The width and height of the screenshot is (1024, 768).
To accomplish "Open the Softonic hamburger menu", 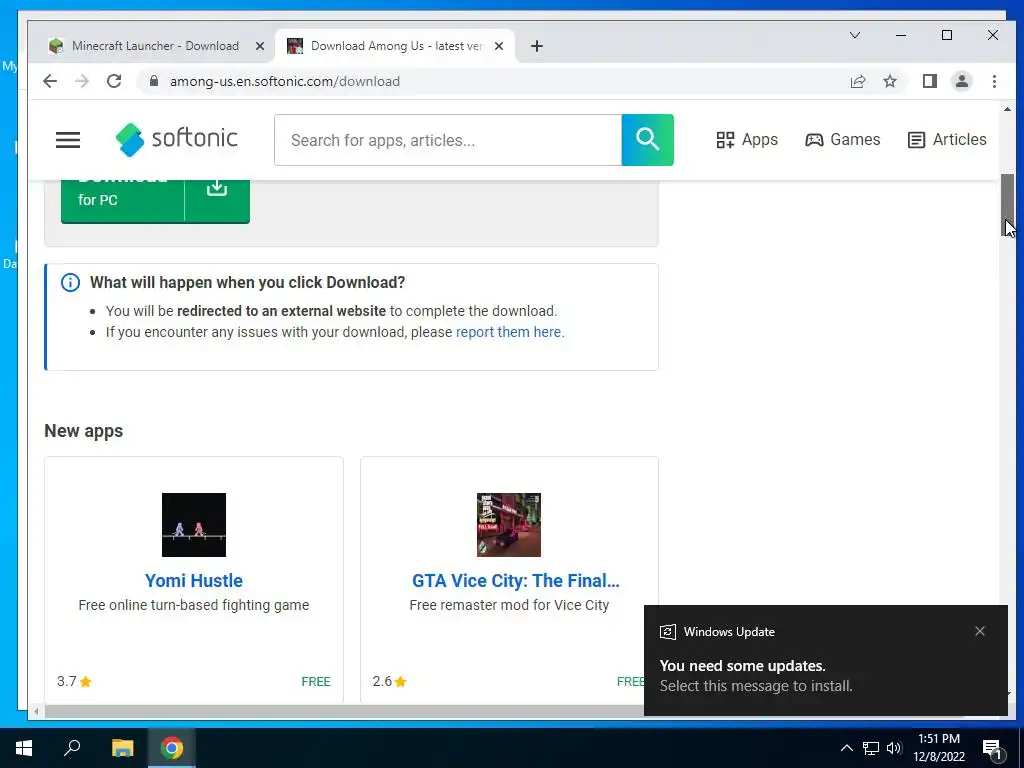I will 68,140.
